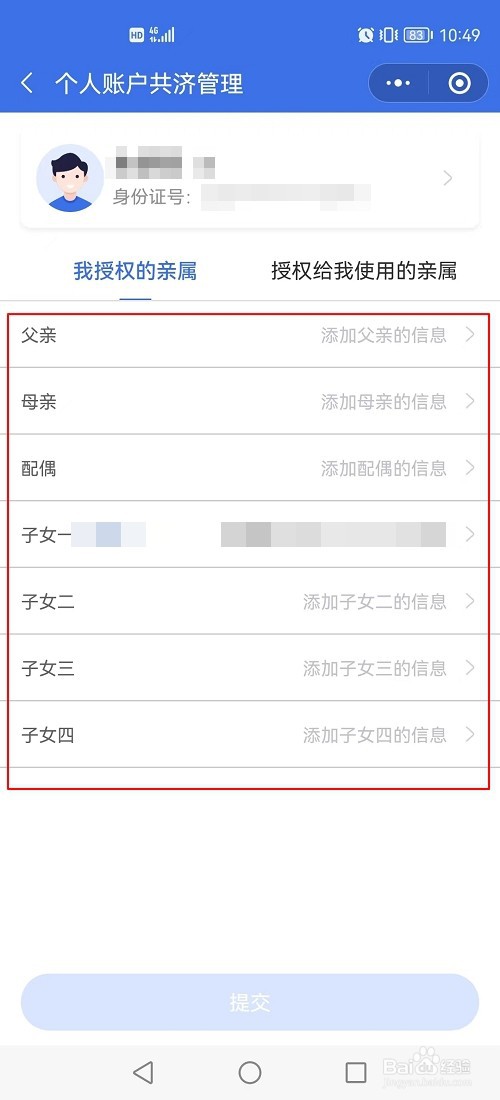Tap the 提交 submit button
Viewport: 500px width, 1100px height.
pos(250,1002)
